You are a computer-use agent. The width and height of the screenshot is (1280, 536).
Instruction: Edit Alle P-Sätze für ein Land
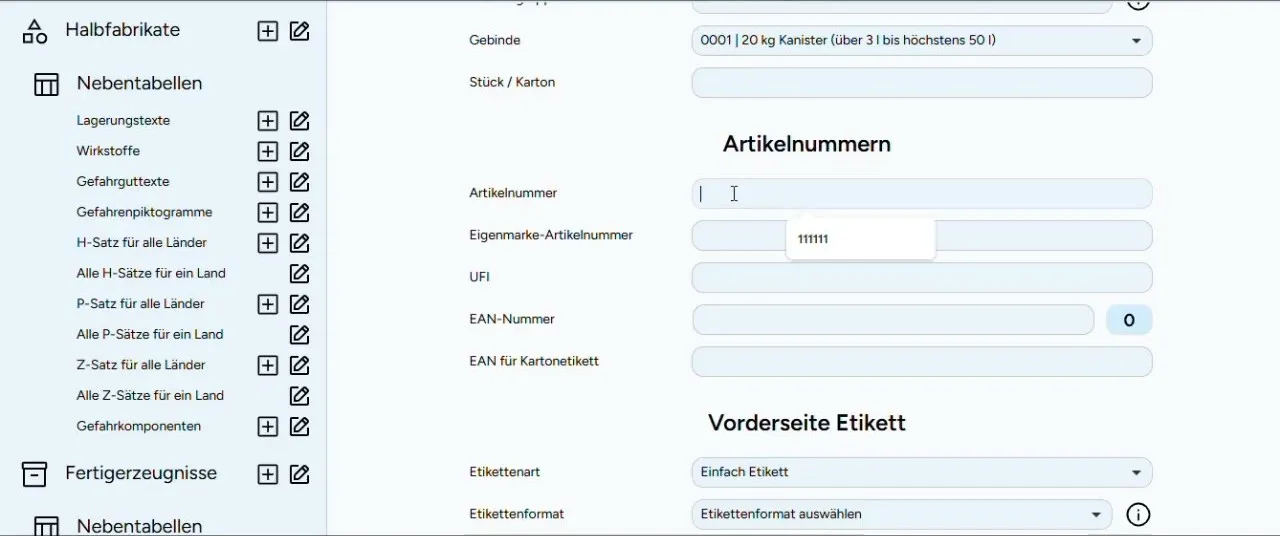(x=299, y=335)
